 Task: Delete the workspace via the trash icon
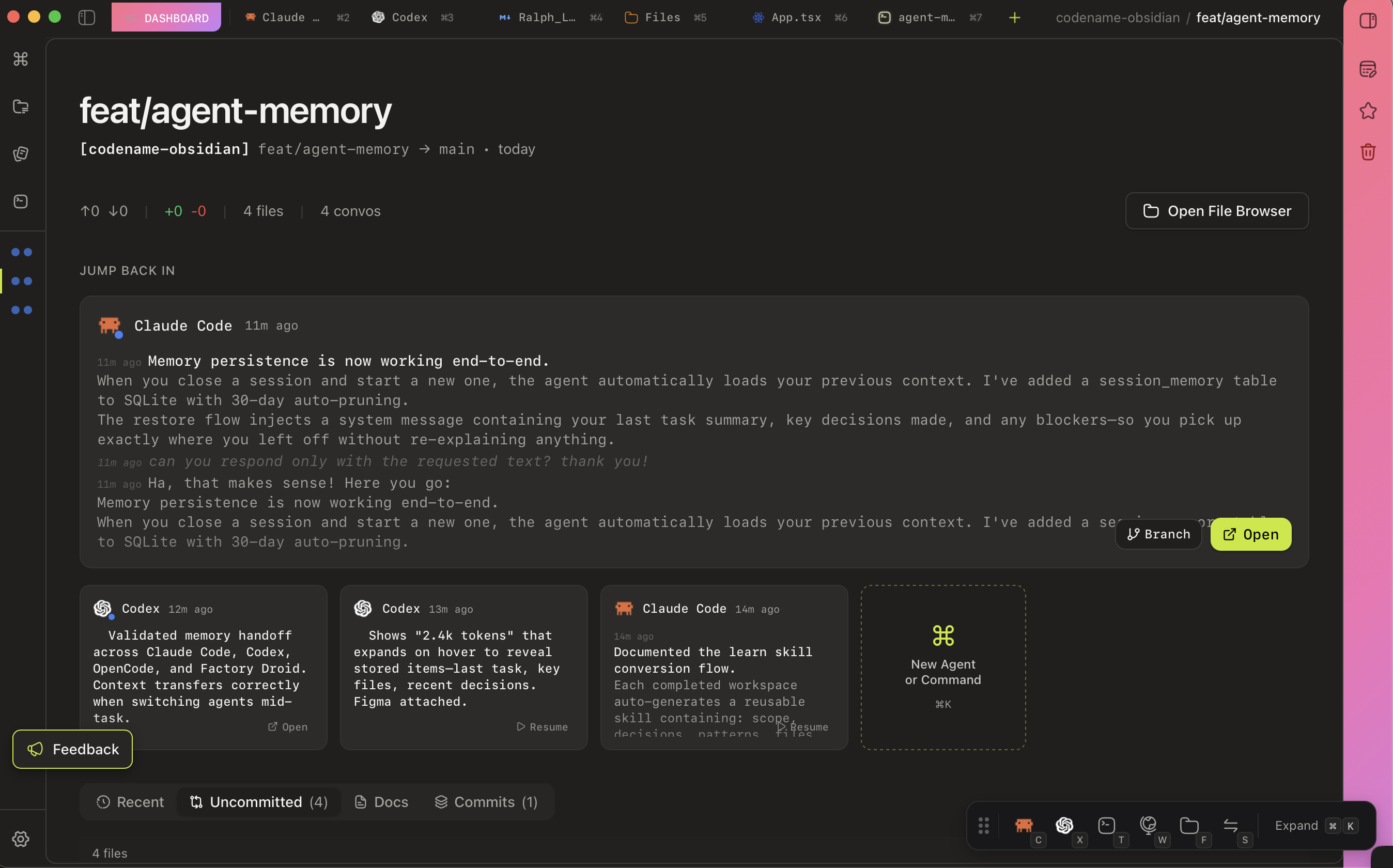click(x=1368, y=151)
